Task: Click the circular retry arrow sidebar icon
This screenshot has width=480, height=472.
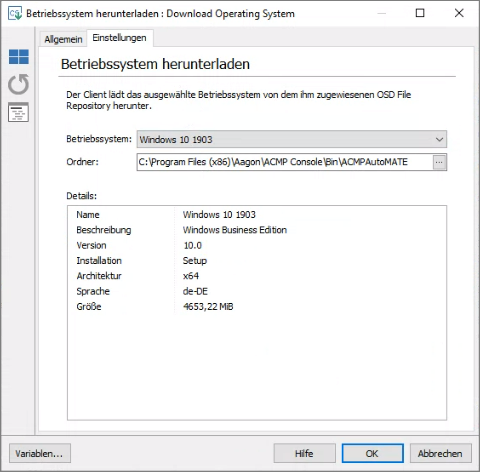Action: pyautogui.click(x=19, y=84)
